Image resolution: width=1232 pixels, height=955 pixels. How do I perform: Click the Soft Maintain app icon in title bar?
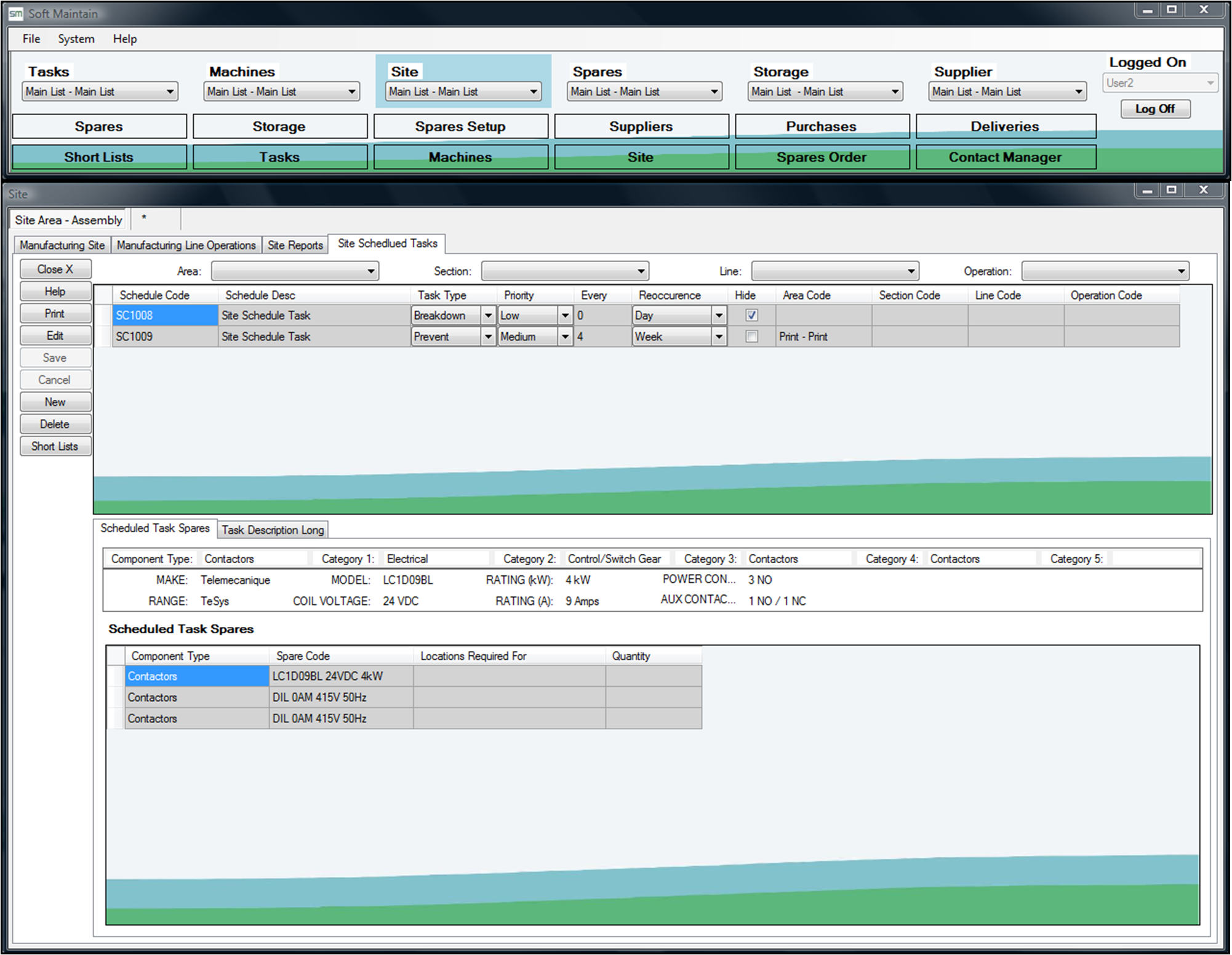click(x=15, y=13)
